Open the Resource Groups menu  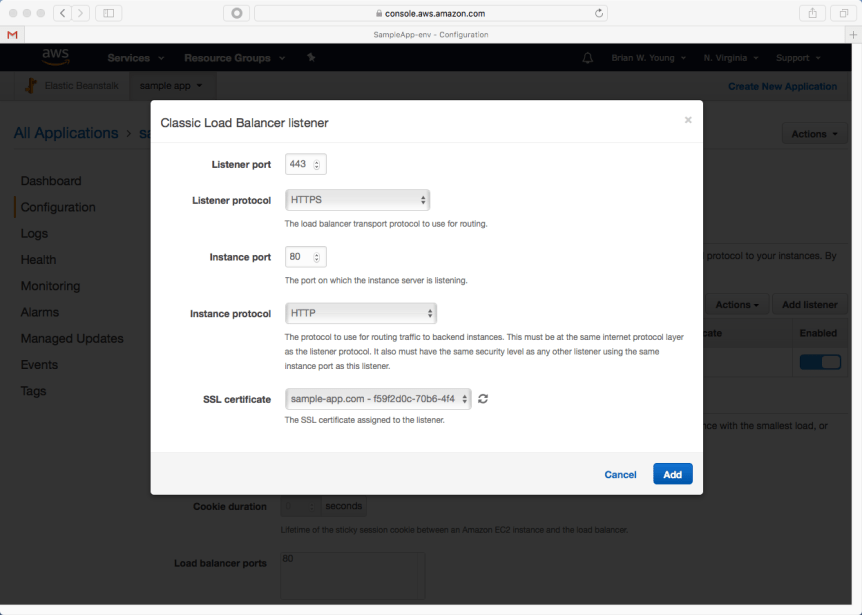[234, 58]
